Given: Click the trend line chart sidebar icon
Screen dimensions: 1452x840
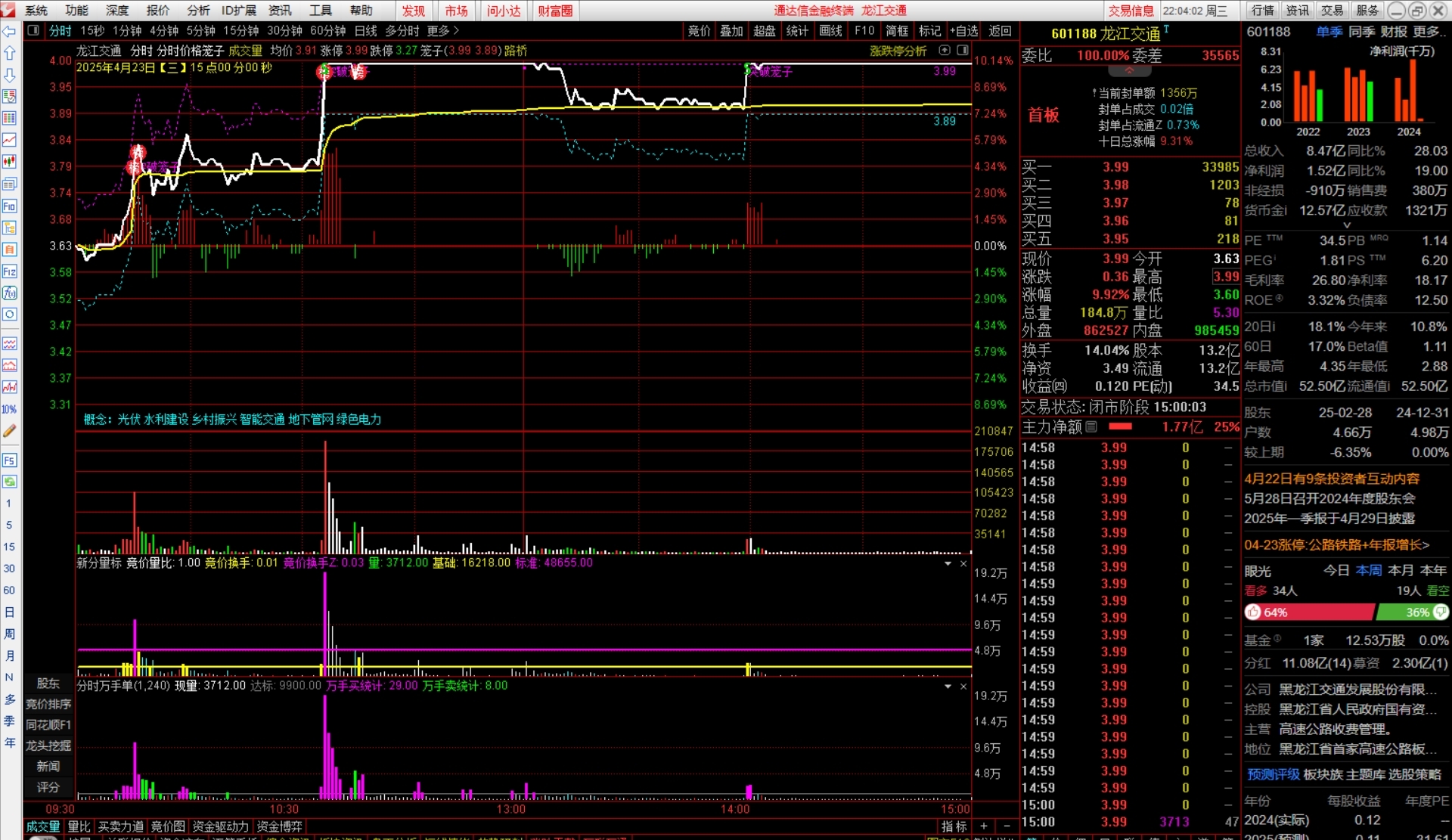Looking at the screenshot, I should click(x=10, y=140).
